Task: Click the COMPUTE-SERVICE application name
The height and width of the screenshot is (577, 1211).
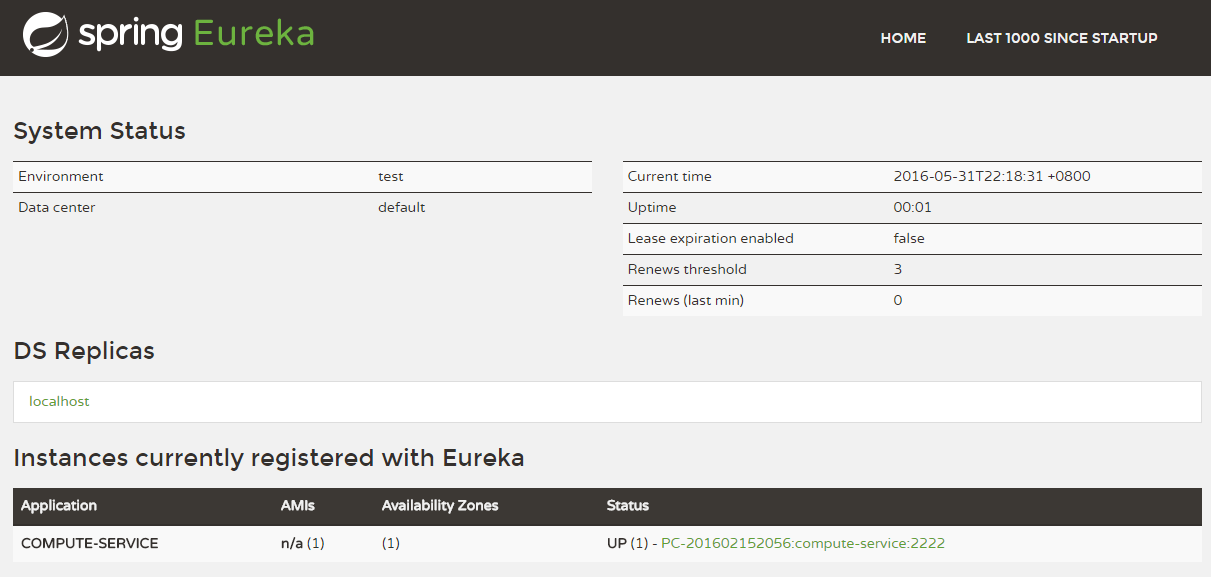Action: point(89,543)
